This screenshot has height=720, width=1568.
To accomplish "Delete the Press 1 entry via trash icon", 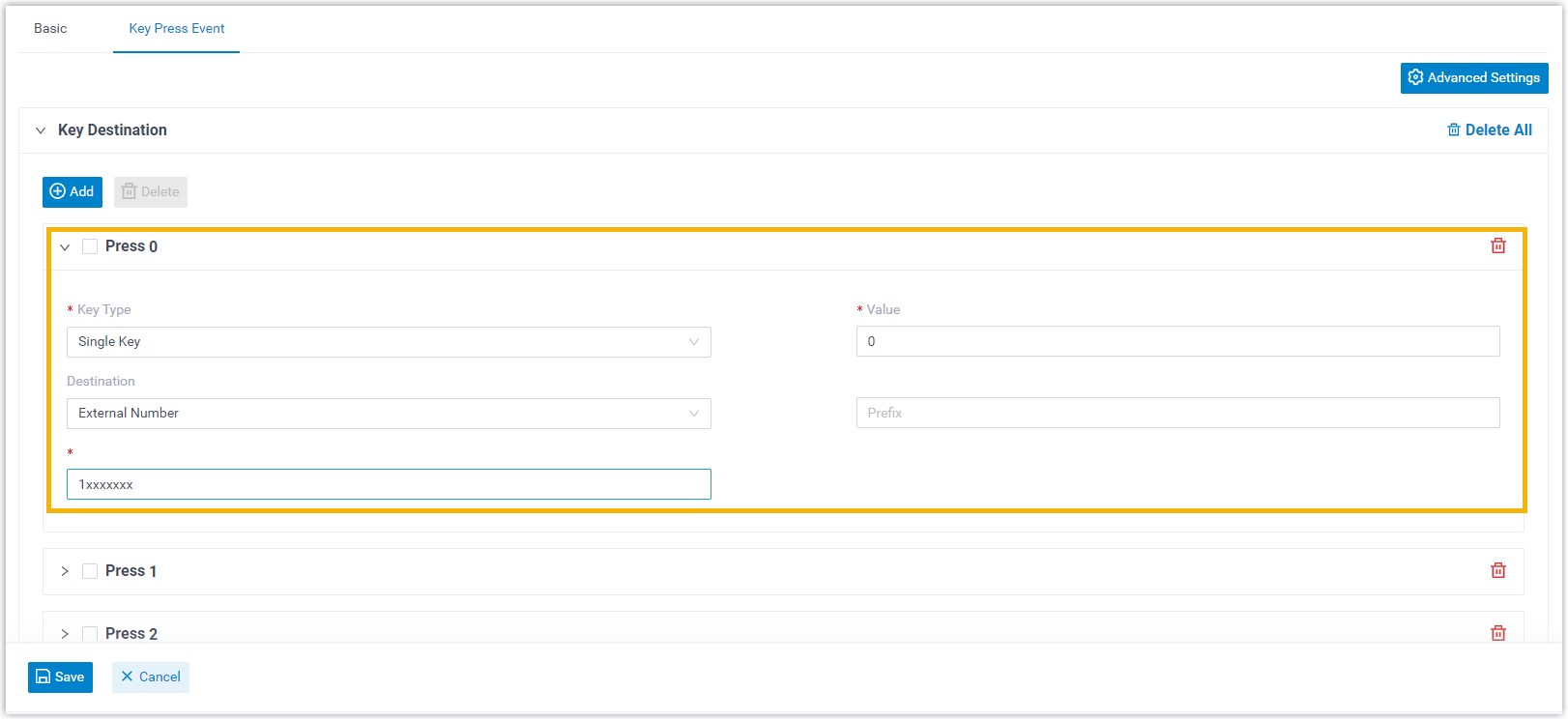I will pyautogui.click(x=1497, y=570).
